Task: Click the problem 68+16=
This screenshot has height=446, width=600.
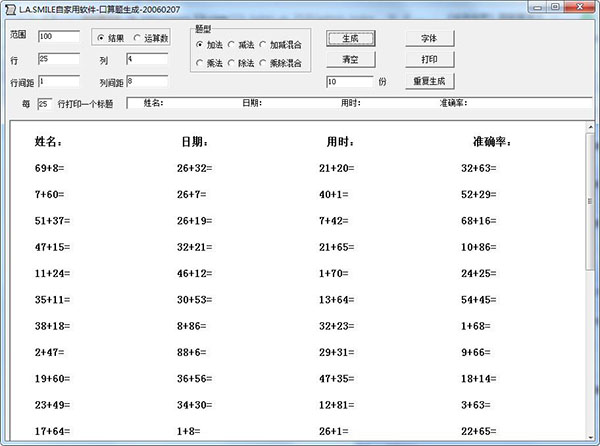Action: (x=479, y=221)
